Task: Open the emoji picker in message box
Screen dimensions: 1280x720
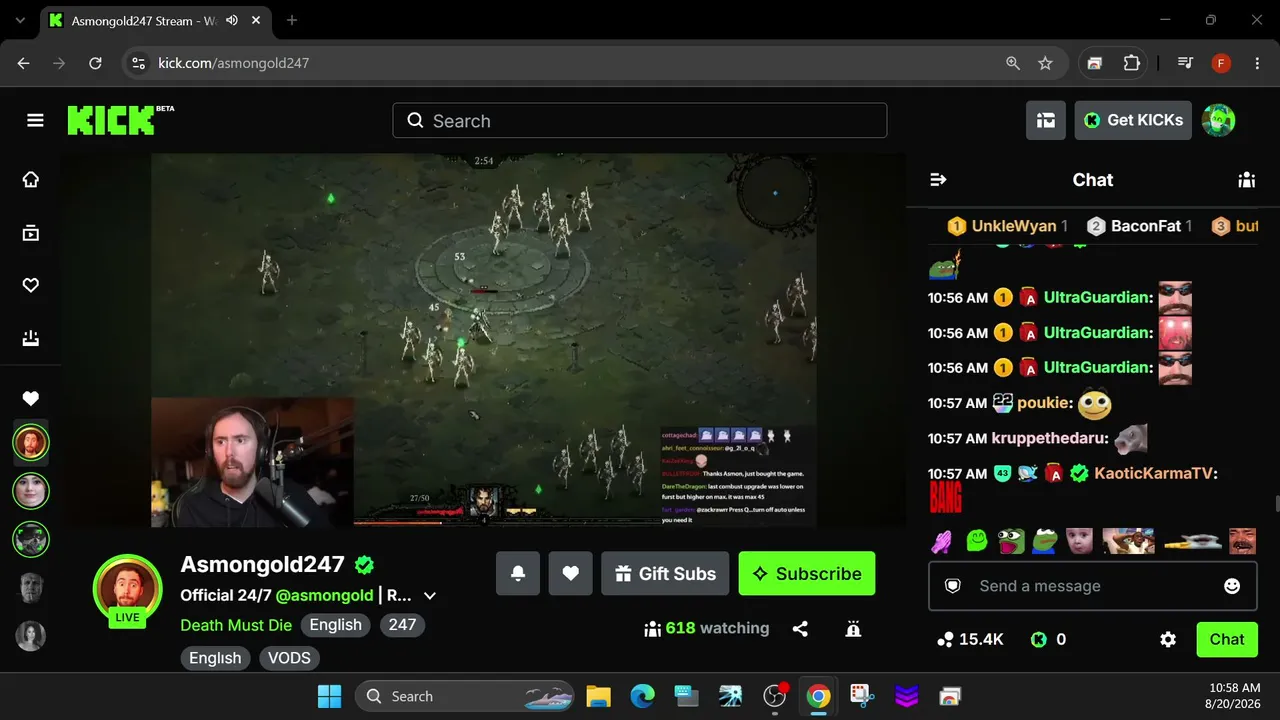Action: coord(1232,586)
